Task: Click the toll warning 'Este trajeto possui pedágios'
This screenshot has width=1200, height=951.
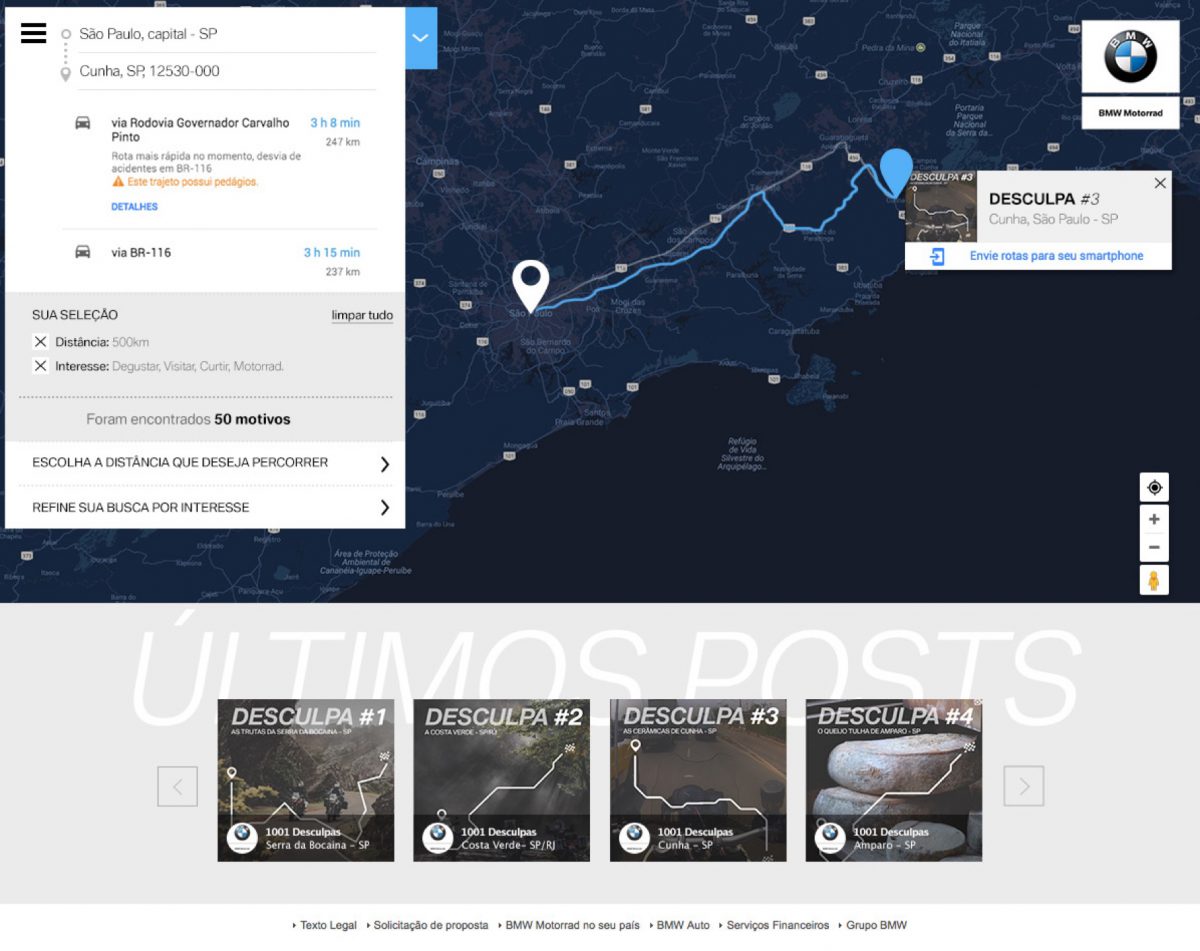Action: point(185,182)
